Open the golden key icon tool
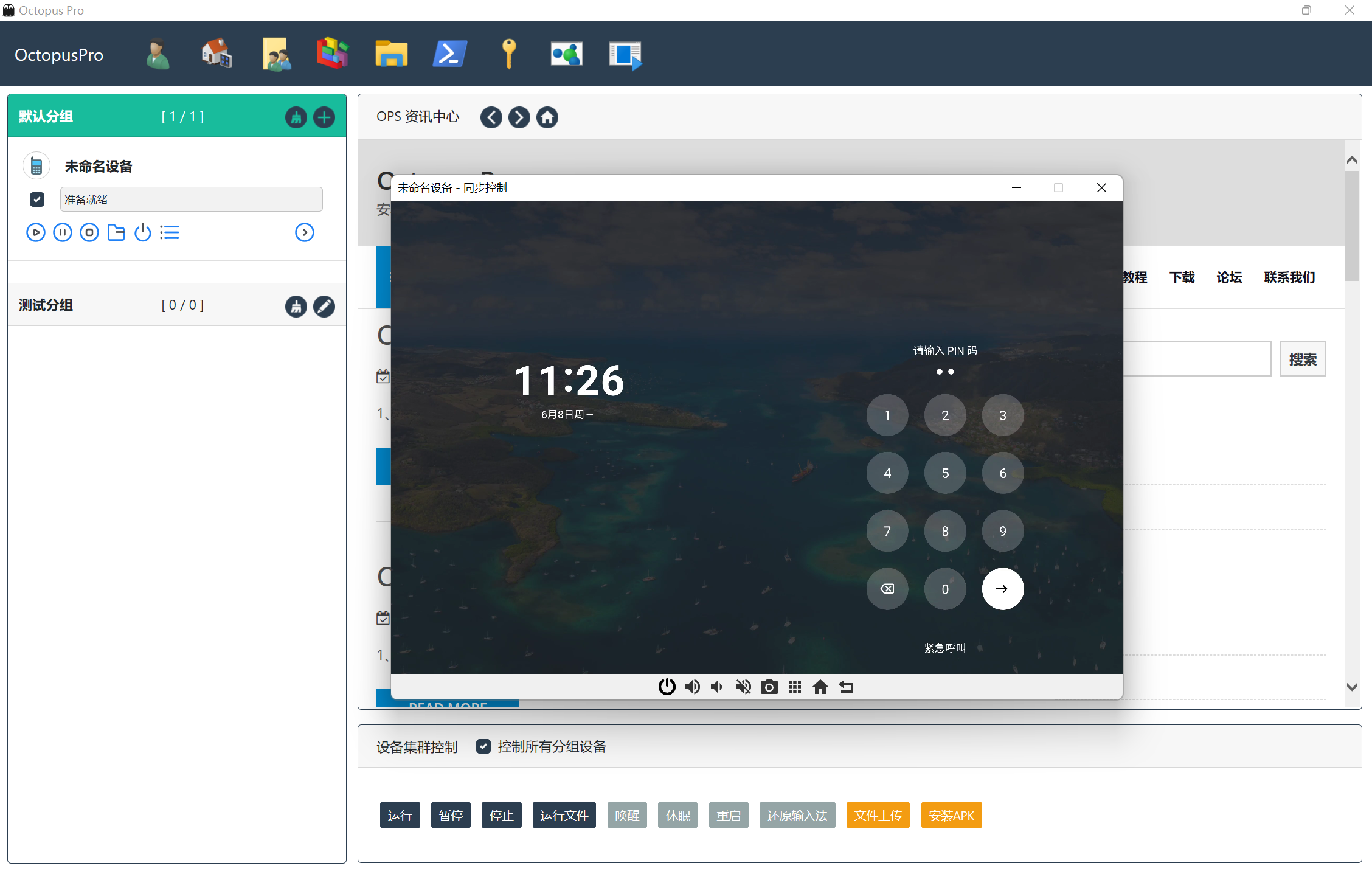This screenshot has width=1372, height=871. [509, 54]
